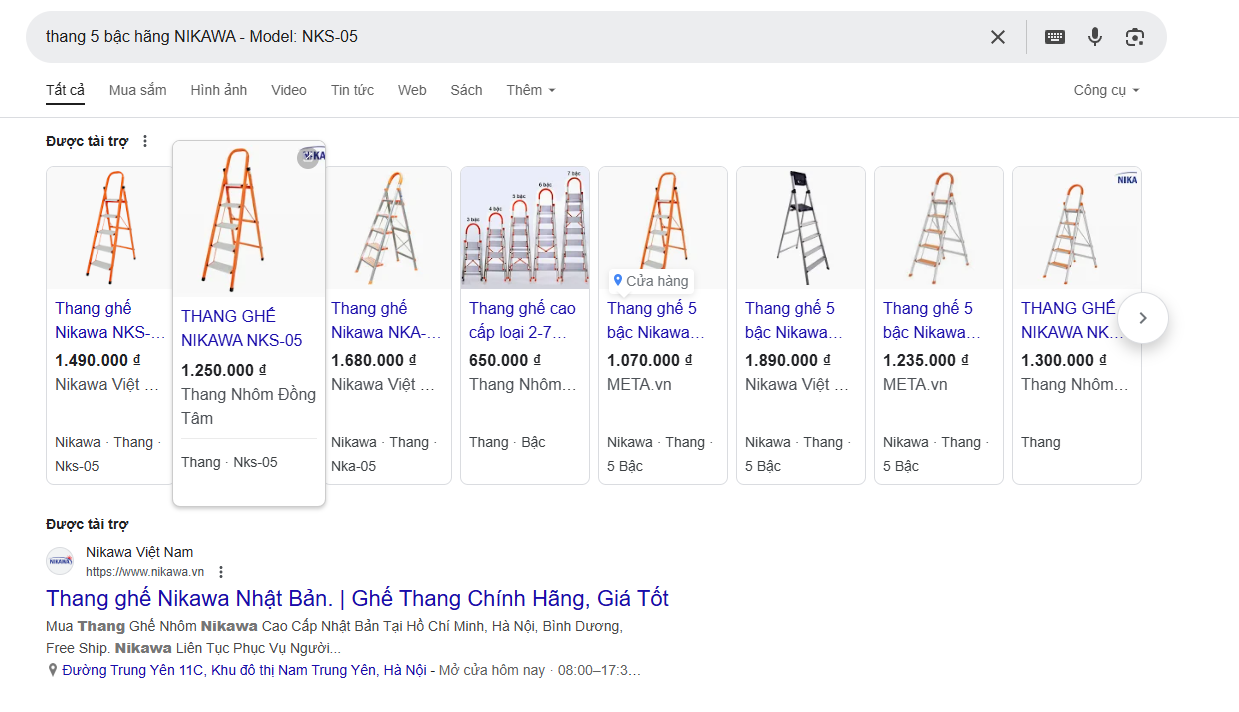Viewport: 1239px width, 712px height.
Task: Click the 650.000 đ multi-ladder product image
Action: click(524, 229)
